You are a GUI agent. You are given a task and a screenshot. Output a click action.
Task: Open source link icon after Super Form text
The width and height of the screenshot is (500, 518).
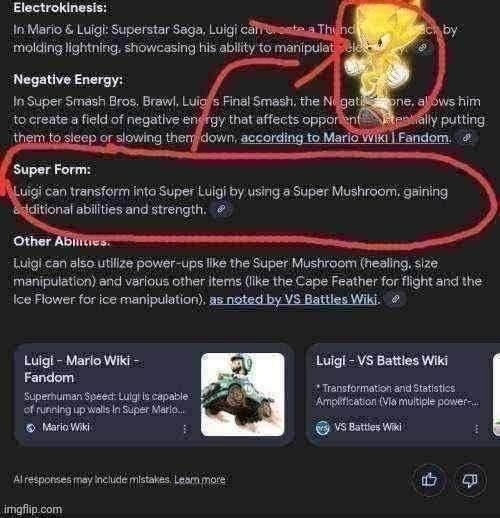click(221, 210)
